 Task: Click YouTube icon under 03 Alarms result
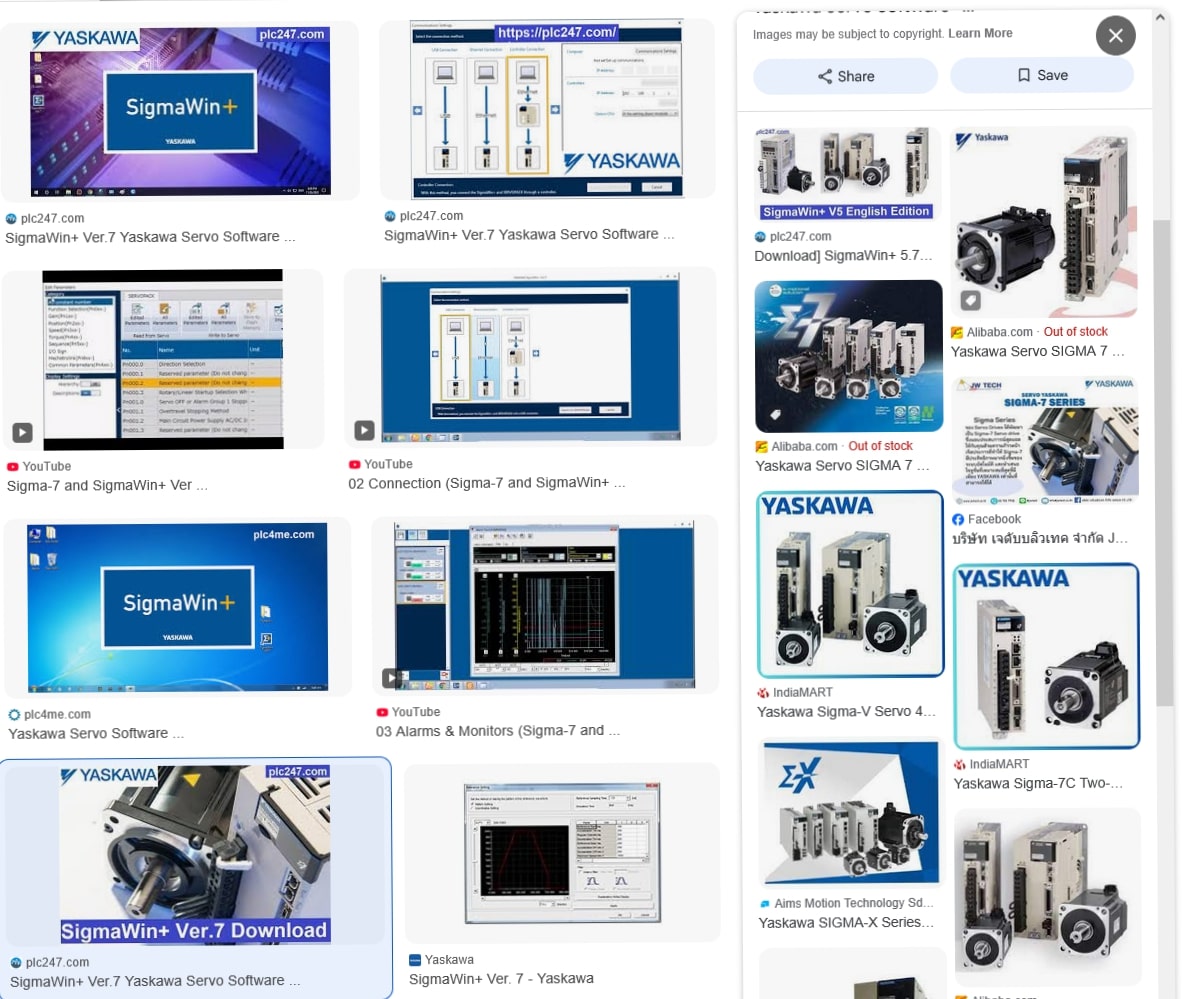tap(382, 713)
